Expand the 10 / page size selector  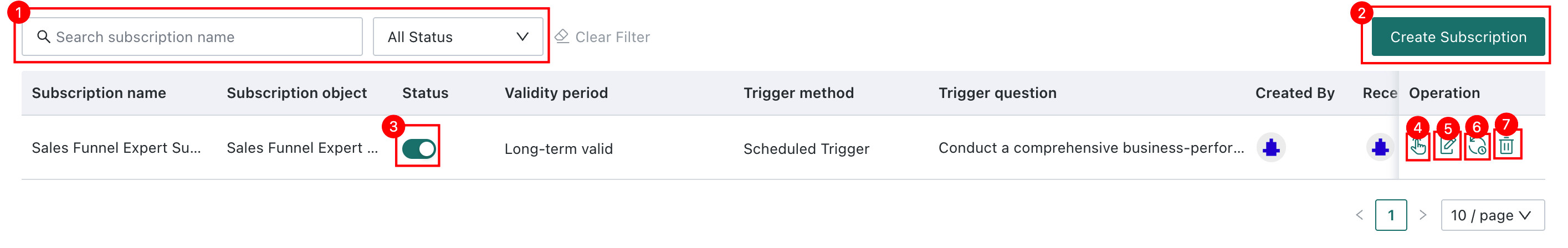tap(1493, 215)
